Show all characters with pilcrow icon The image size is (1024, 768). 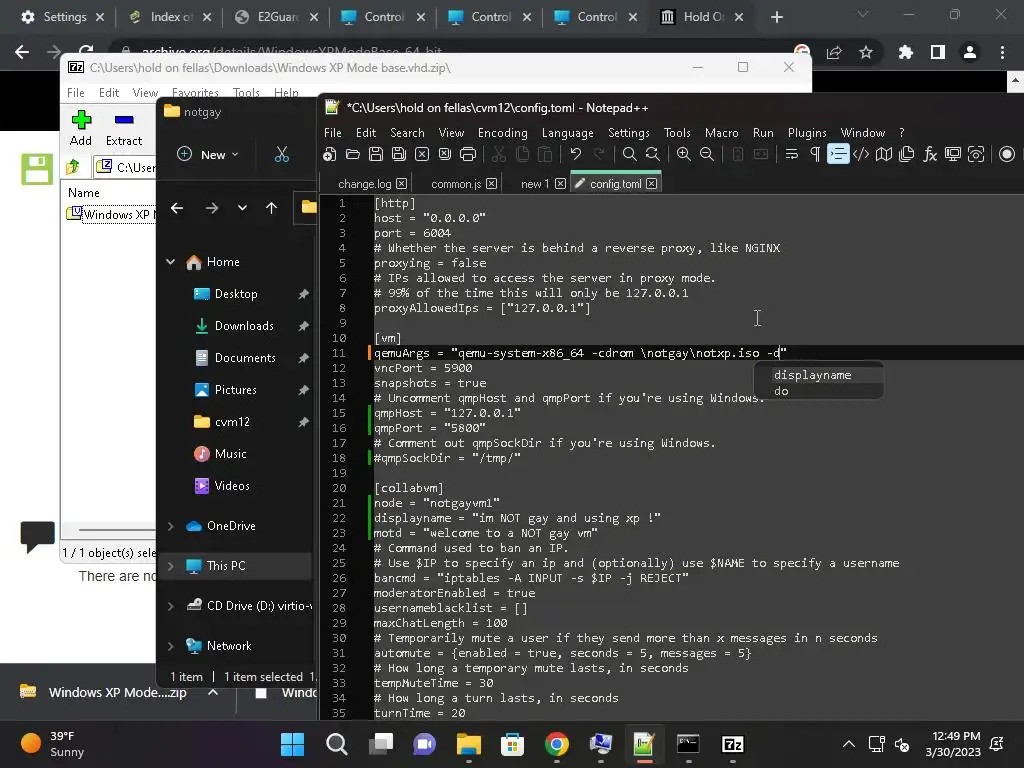coord(814,154)
